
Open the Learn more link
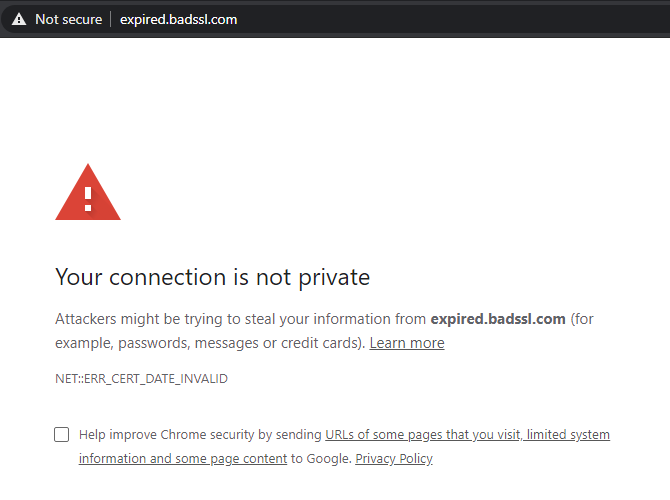click(x=407, y=343)
